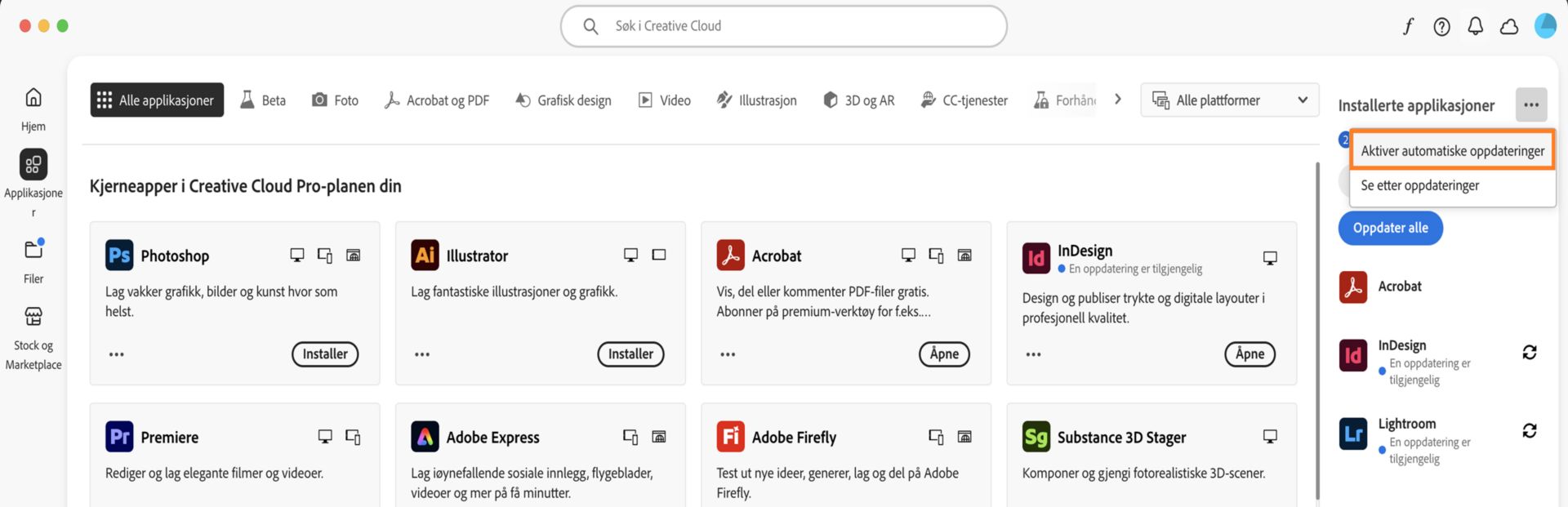Screen dimensions: 1568x507
Task: Switch to the CC-tjenester tab
Action: click(x=964, y=100)
